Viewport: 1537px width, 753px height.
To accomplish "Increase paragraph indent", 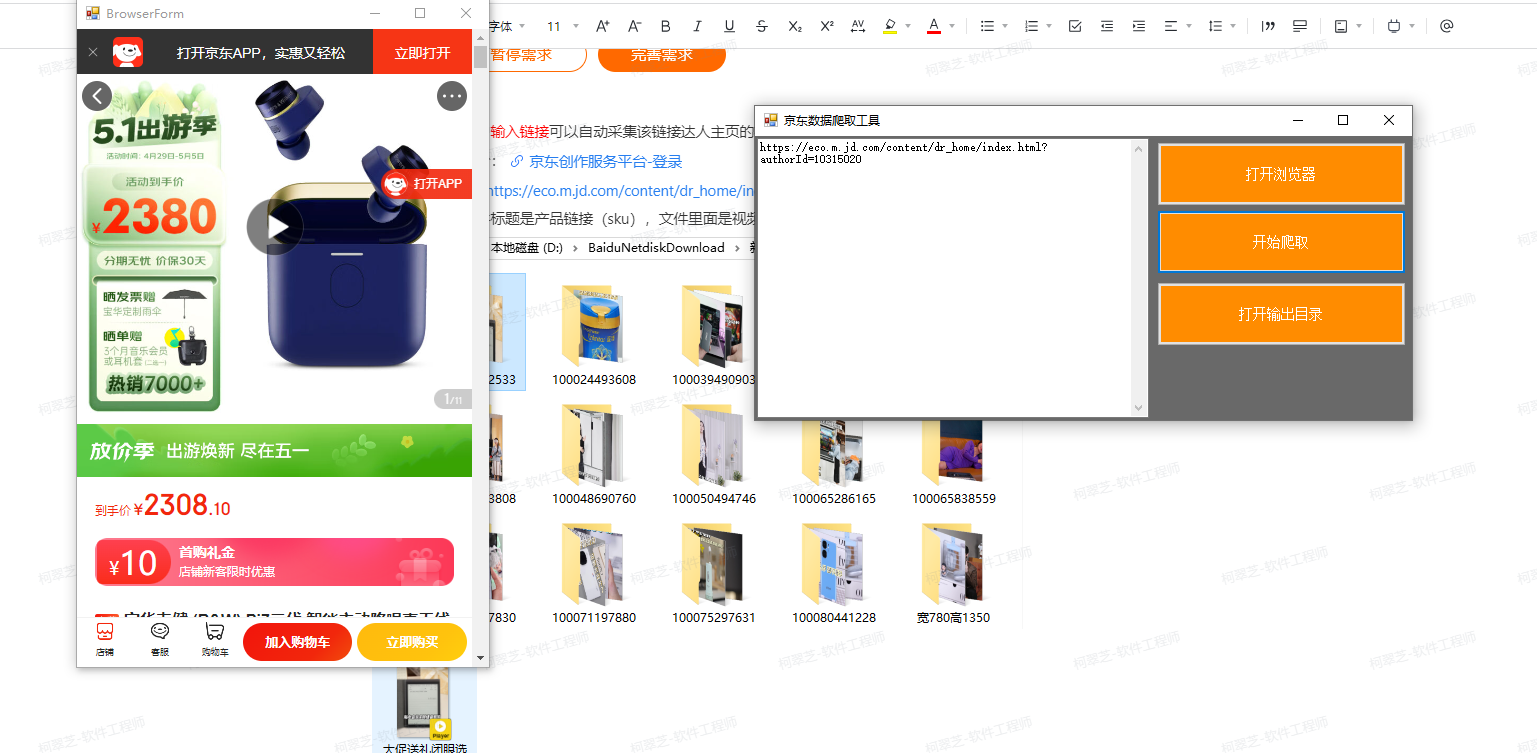I will [1139, 26].
